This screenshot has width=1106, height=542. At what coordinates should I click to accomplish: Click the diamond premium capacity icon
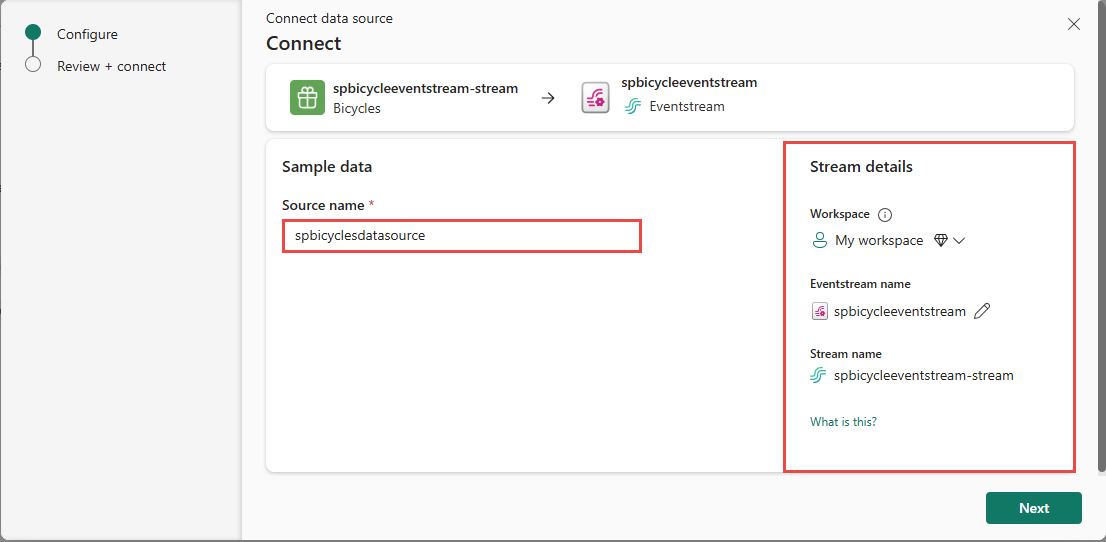click(x=940, y=240)
